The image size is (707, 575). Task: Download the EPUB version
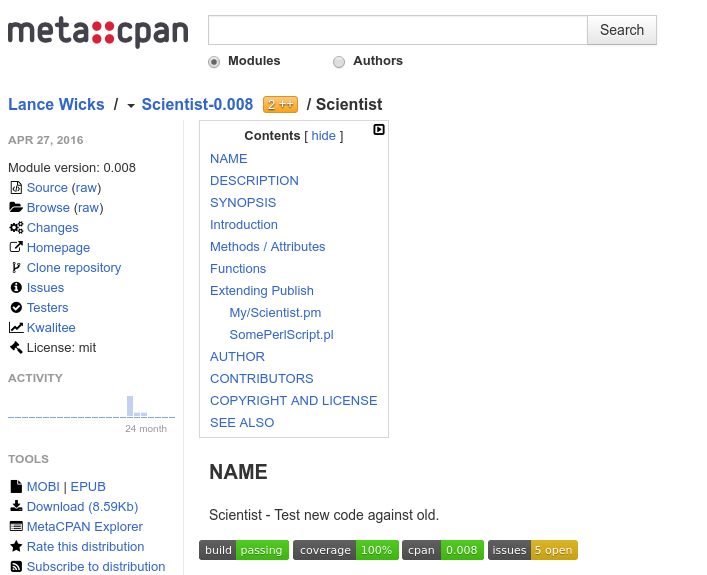click(88, 487)
